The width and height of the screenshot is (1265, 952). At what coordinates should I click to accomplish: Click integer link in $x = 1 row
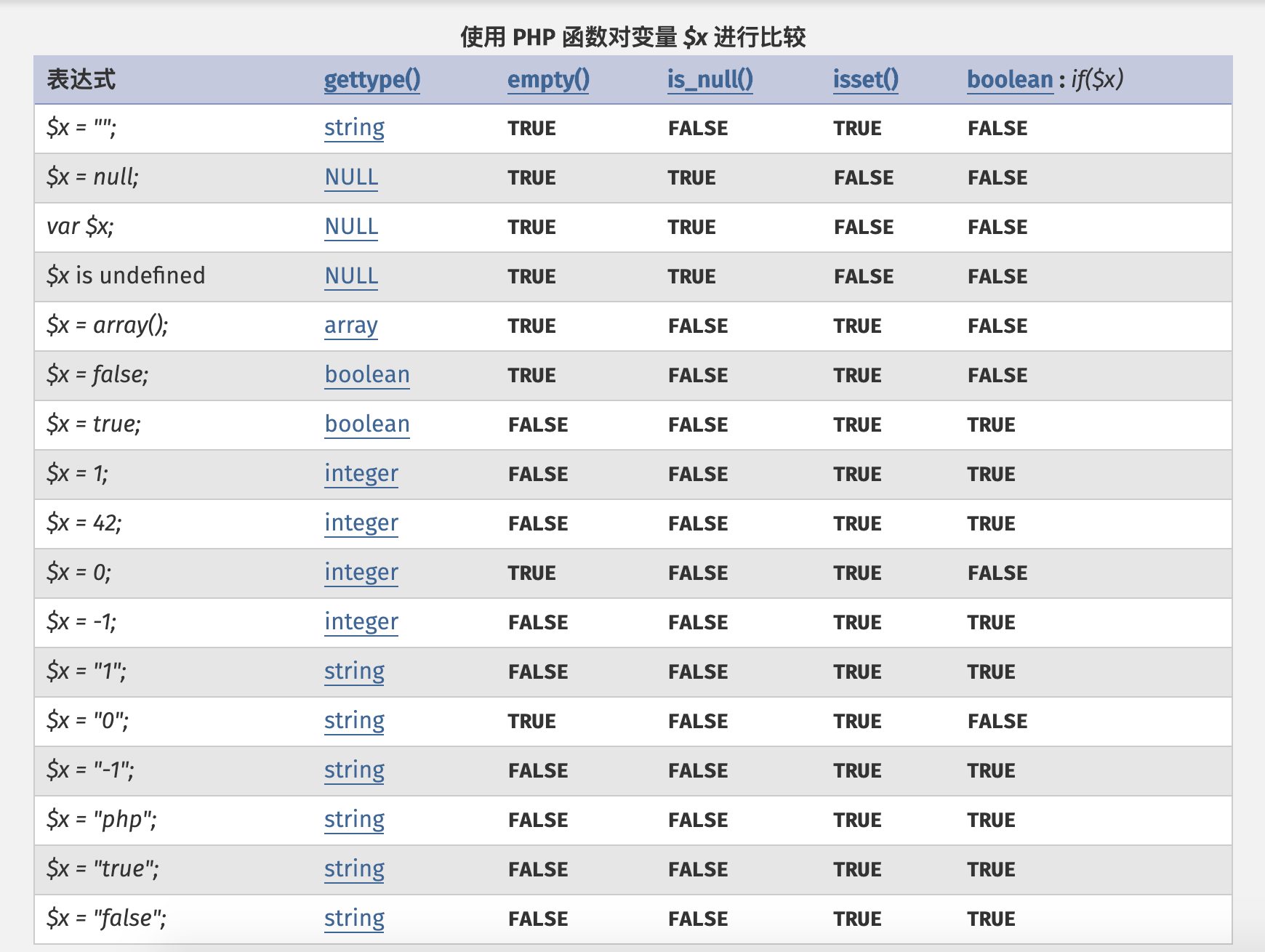tap(361, 474)
